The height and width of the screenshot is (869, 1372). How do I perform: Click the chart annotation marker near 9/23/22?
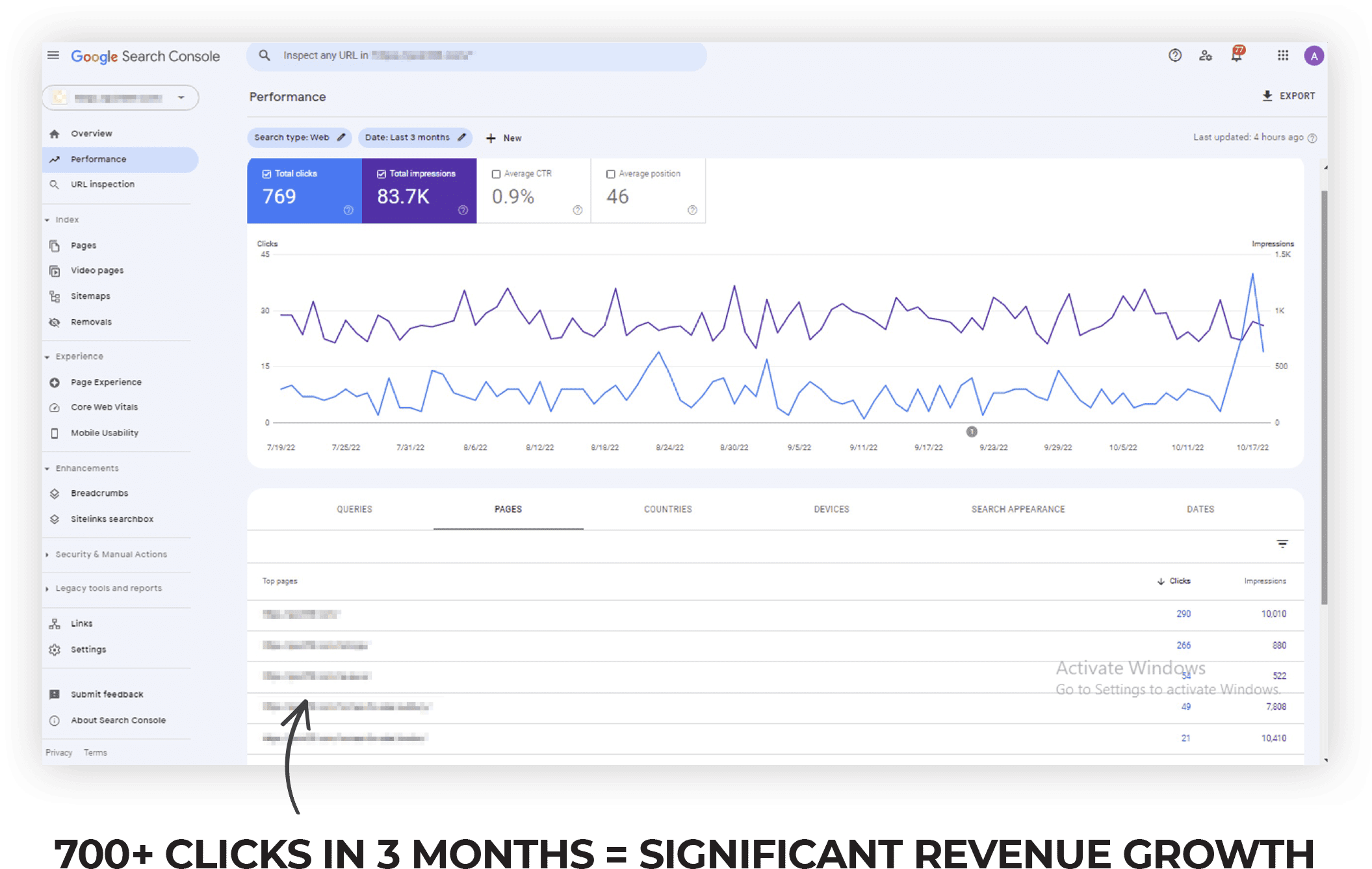click(x=971, y=432)
